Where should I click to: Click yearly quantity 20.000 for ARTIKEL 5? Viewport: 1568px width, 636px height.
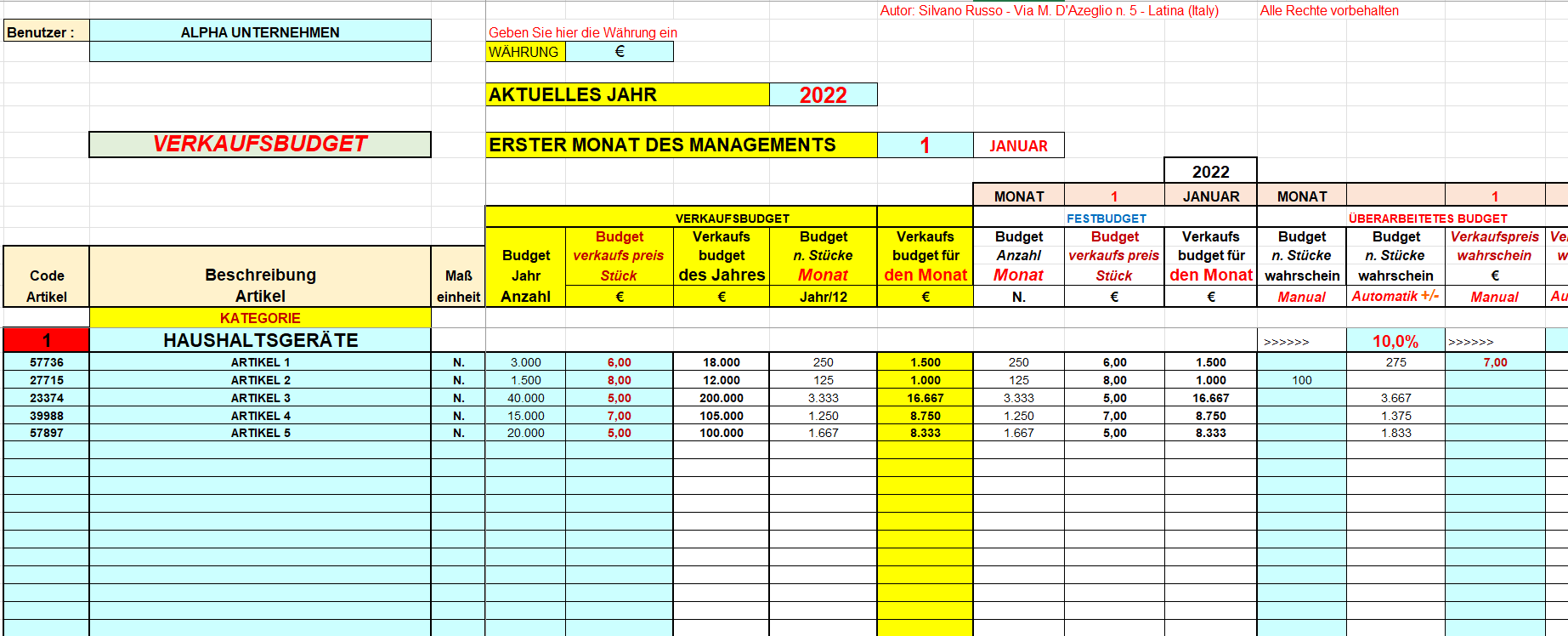click(x=525, y=433)
